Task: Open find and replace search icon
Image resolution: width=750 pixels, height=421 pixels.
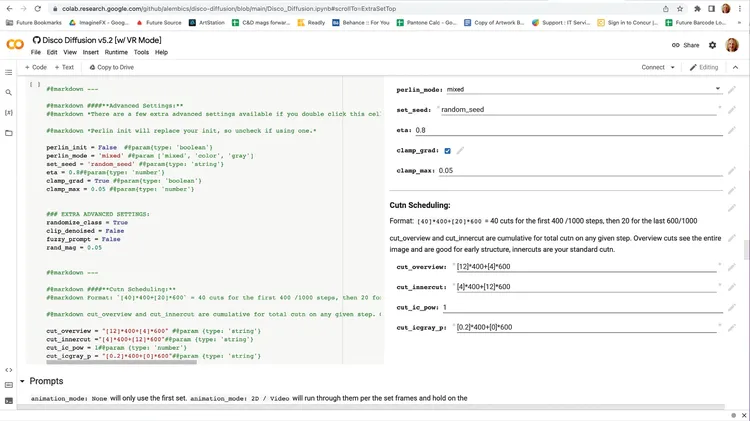Action: [9, 92]
